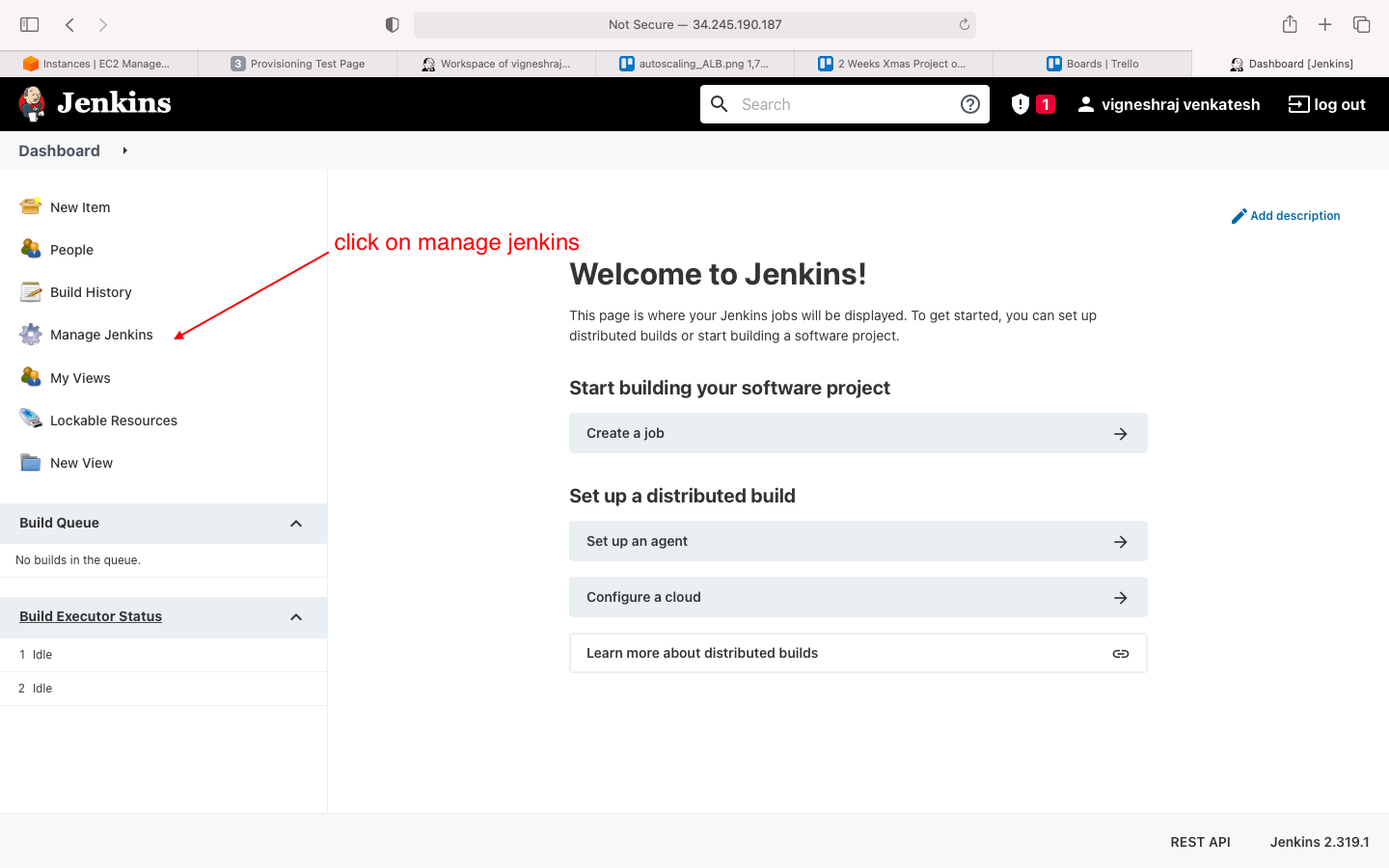Screen dimensions: 1389x868
Task: Click the Add description link
Action: 1295,216
